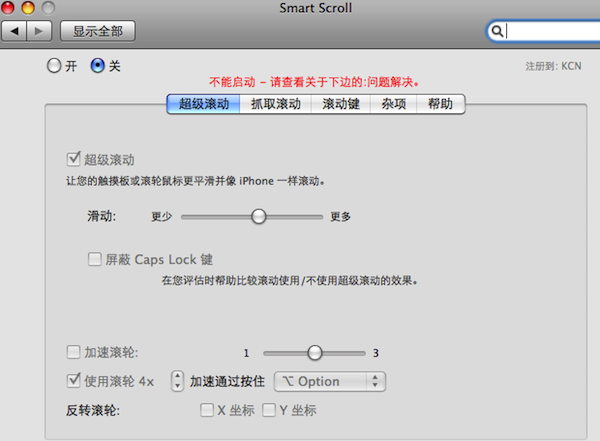Open the 滚动键 tab
This screenshot has height=441, width=600.
coord(341,104)
